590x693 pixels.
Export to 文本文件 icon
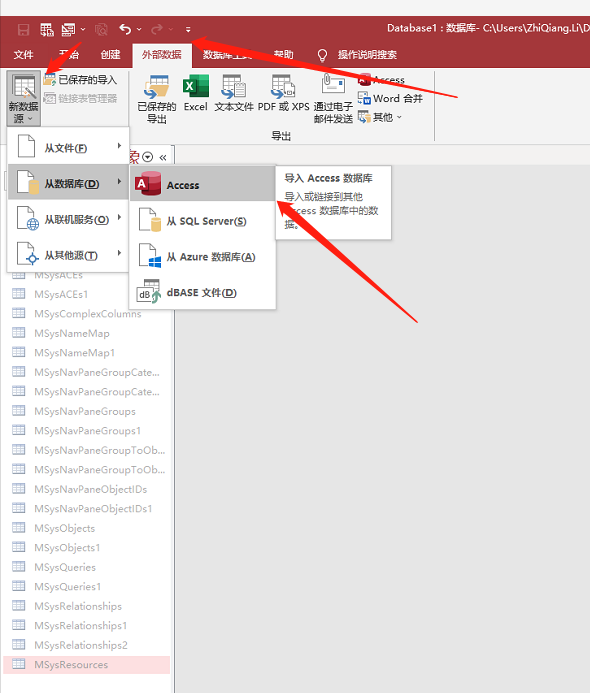tap(234, 93)
